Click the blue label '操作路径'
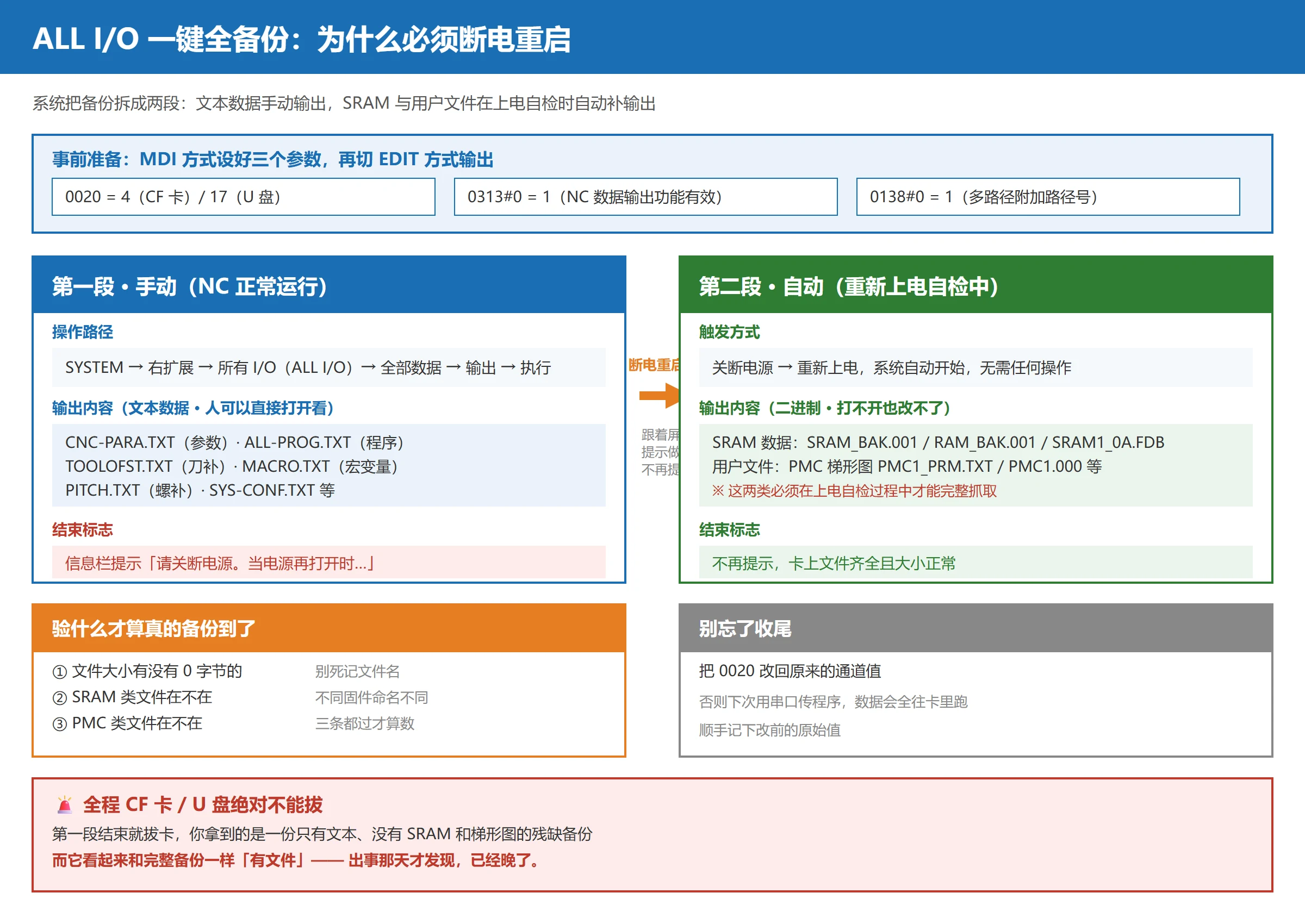The width and height of the screenshot is (1305, 924). [83, 332]
